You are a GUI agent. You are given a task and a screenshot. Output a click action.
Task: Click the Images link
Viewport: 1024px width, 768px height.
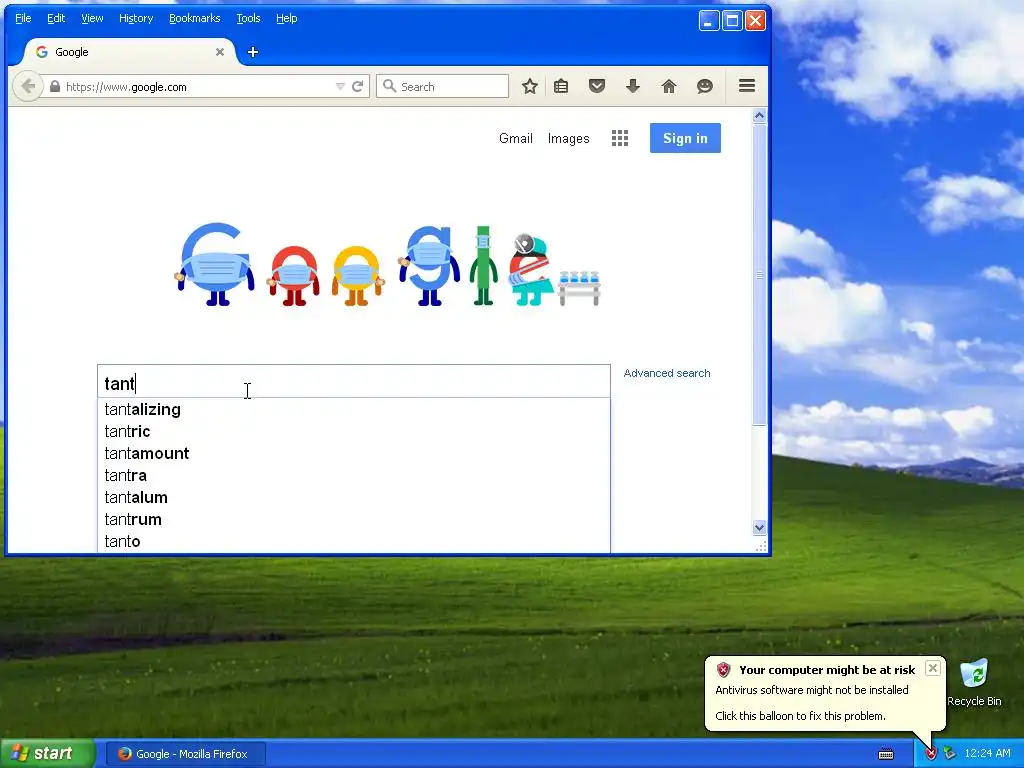point(568,138)
